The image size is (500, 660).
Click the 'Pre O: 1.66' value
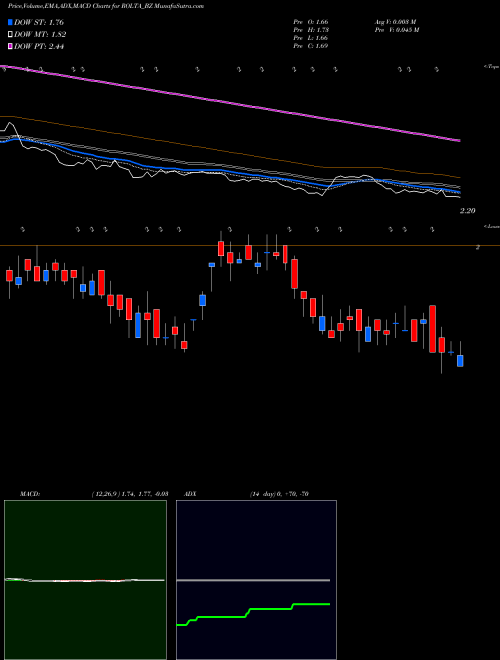tap(311, 22)
